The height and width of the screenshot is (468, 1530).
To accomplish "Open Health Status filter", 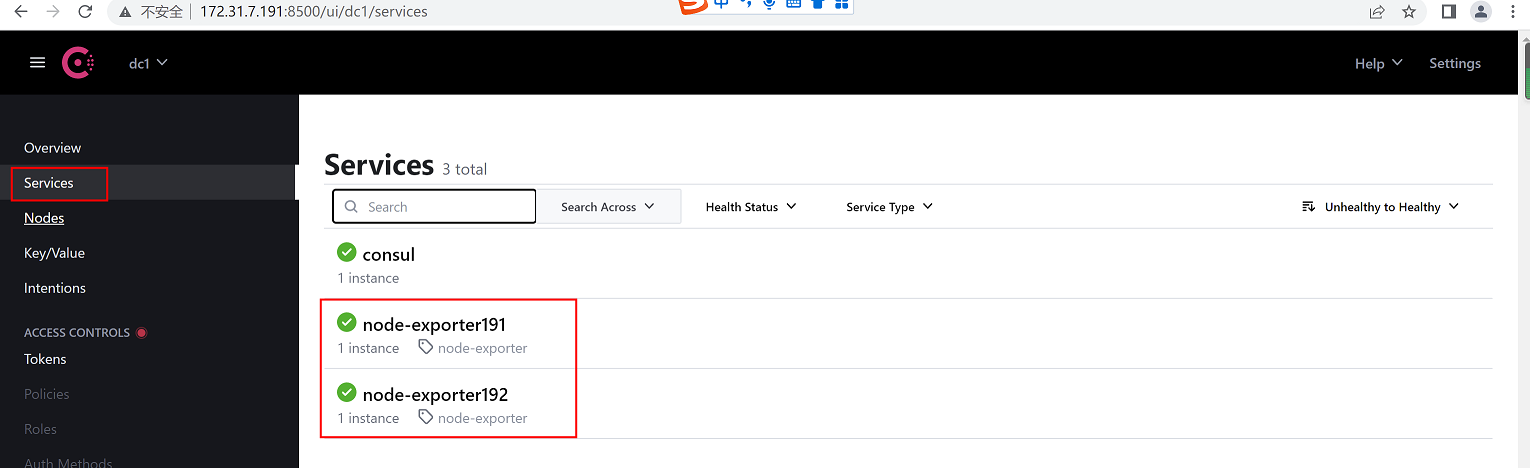I will 751,207.
